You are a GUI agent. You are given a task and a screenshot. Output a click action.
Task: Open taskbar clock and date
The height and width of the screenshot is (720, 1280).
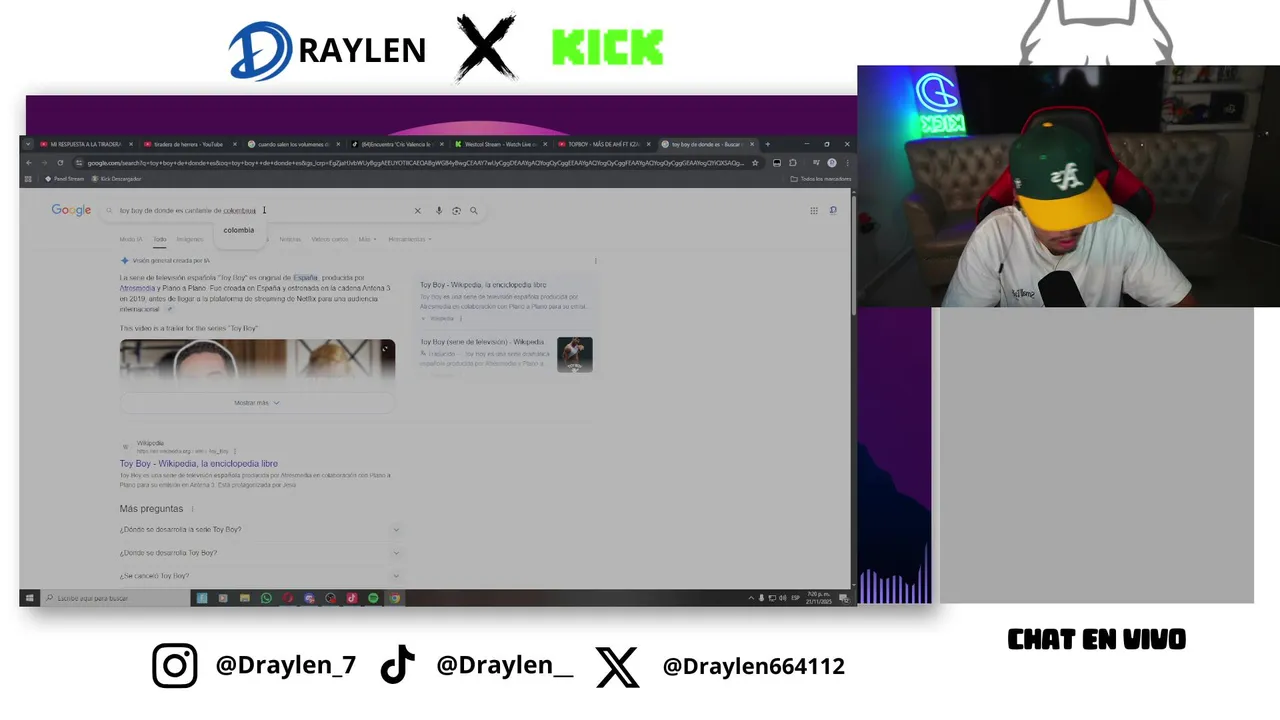[821, 598]
